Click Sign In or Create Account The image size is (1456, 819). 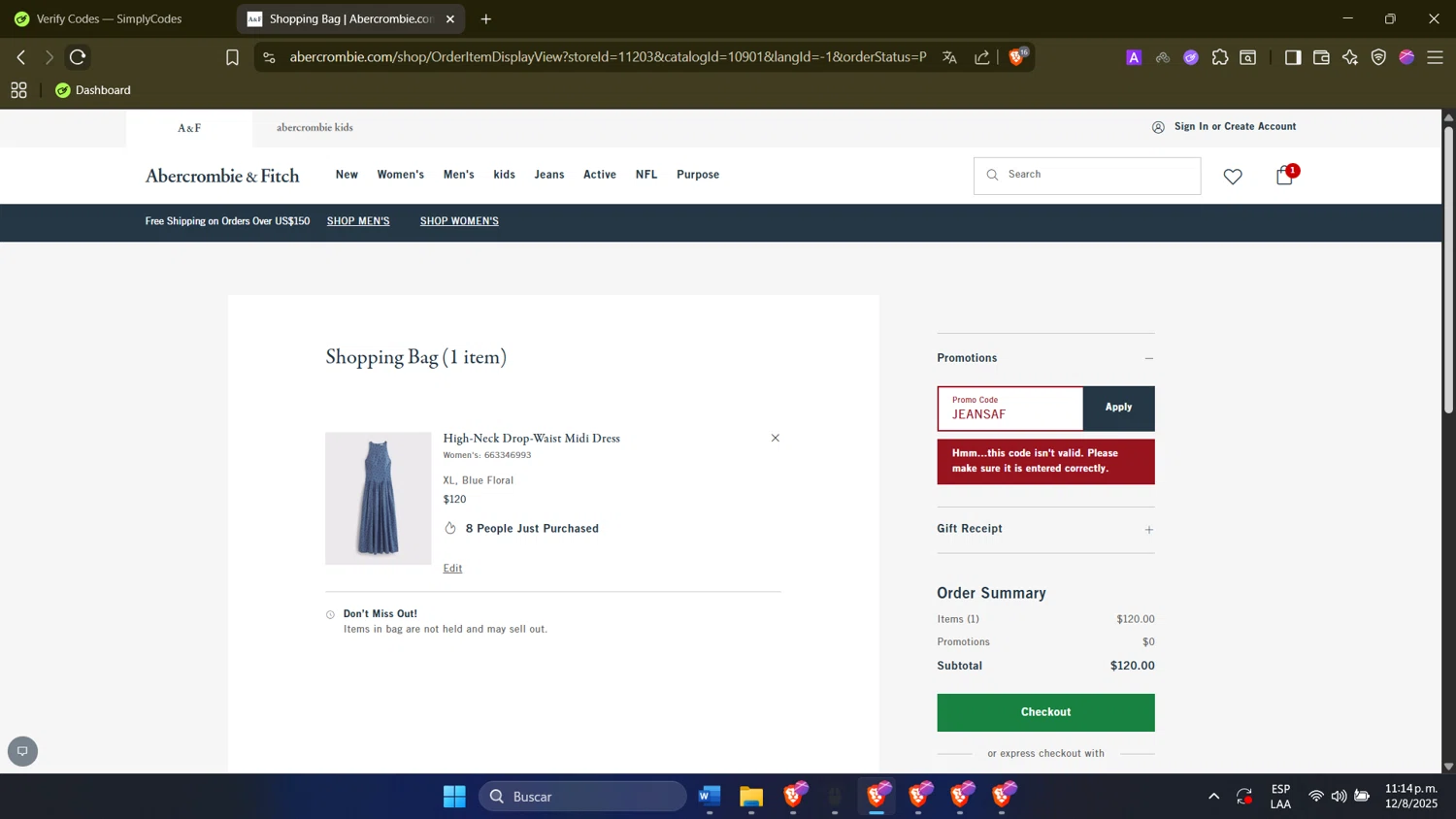[x=1235, y=127]
